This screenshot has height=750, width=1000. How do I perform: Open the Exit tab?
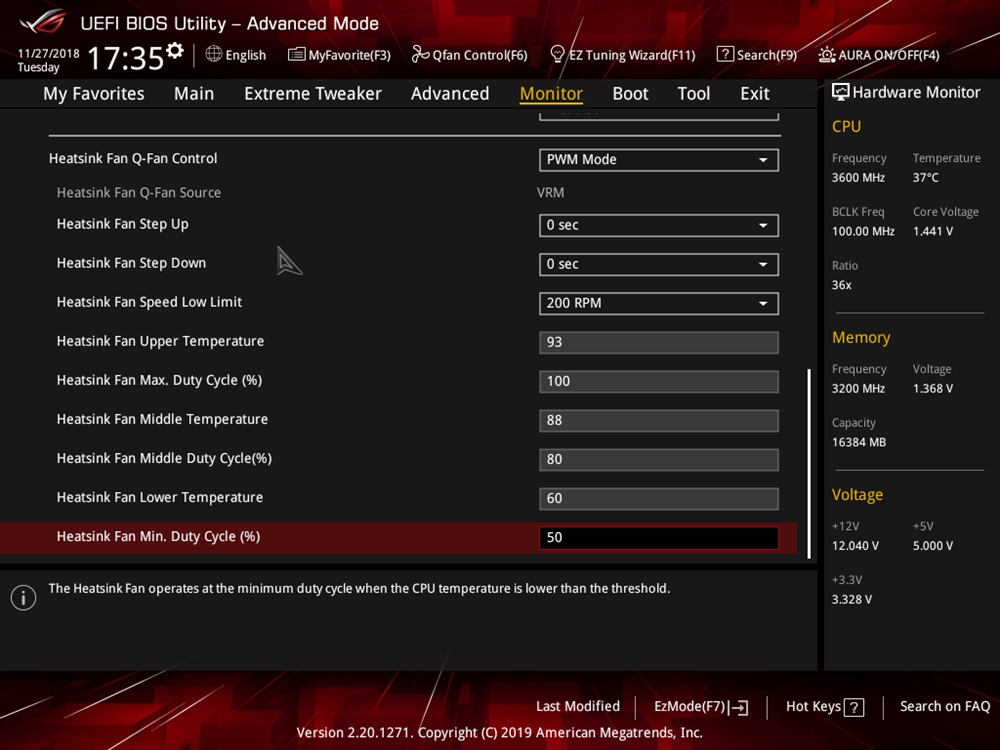click(754, 94)
